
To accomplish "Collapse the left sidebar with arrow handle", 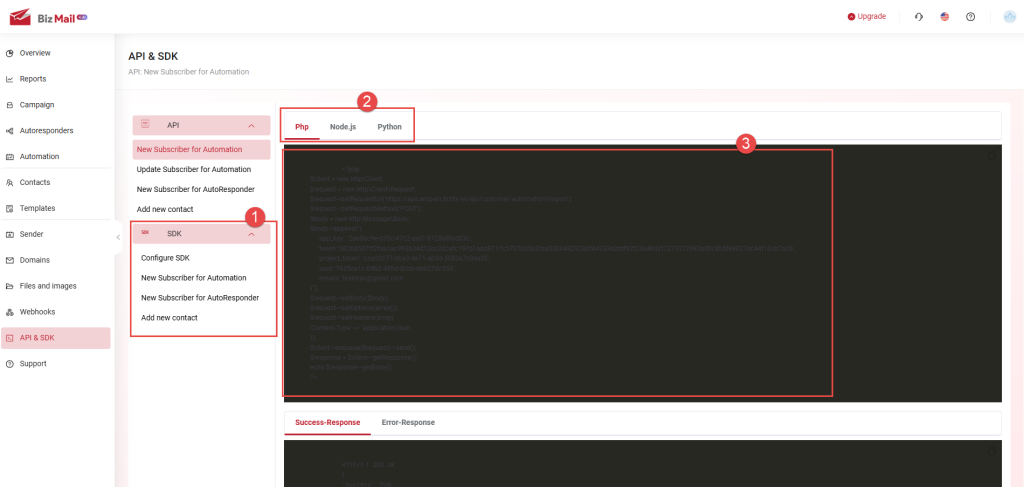I will [x=117, y=237].
